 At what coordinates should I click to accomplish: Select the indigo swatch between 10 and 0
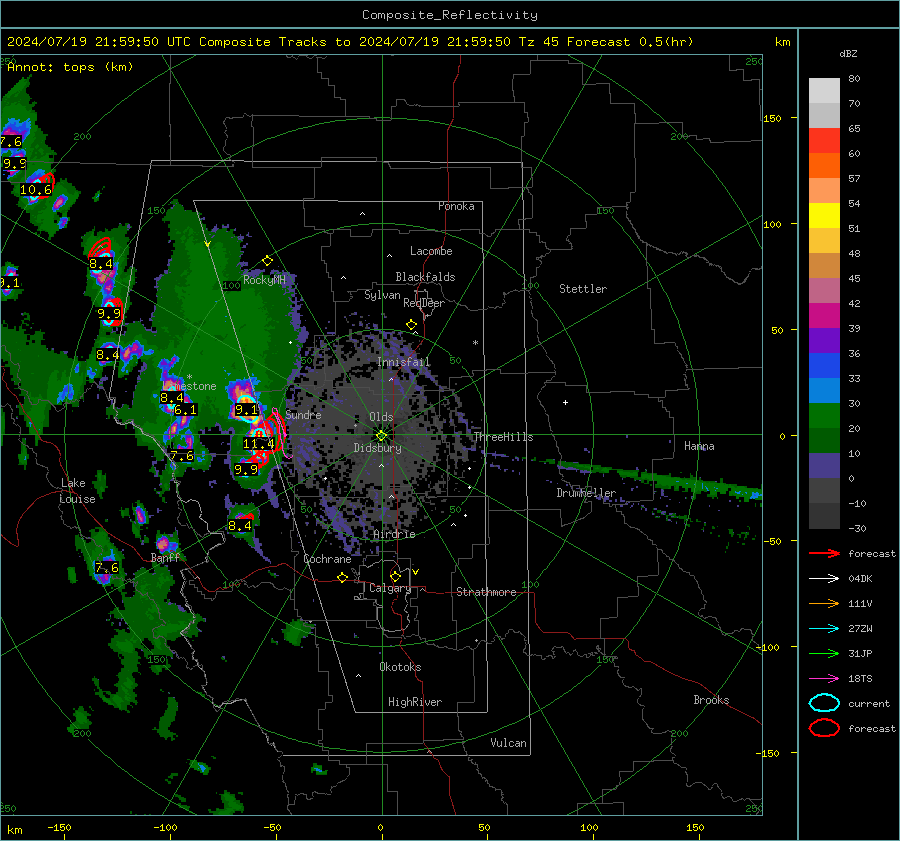(x=824, y=466)
